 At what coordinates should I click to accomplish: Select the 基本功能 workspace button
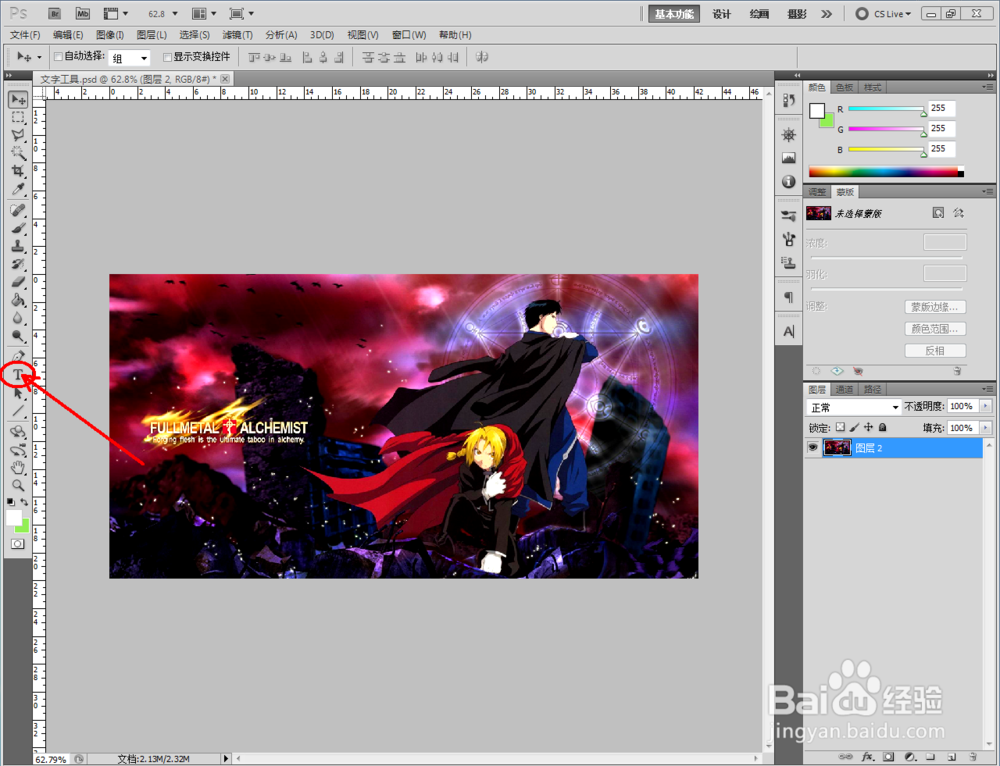click(x=674, y=14)
